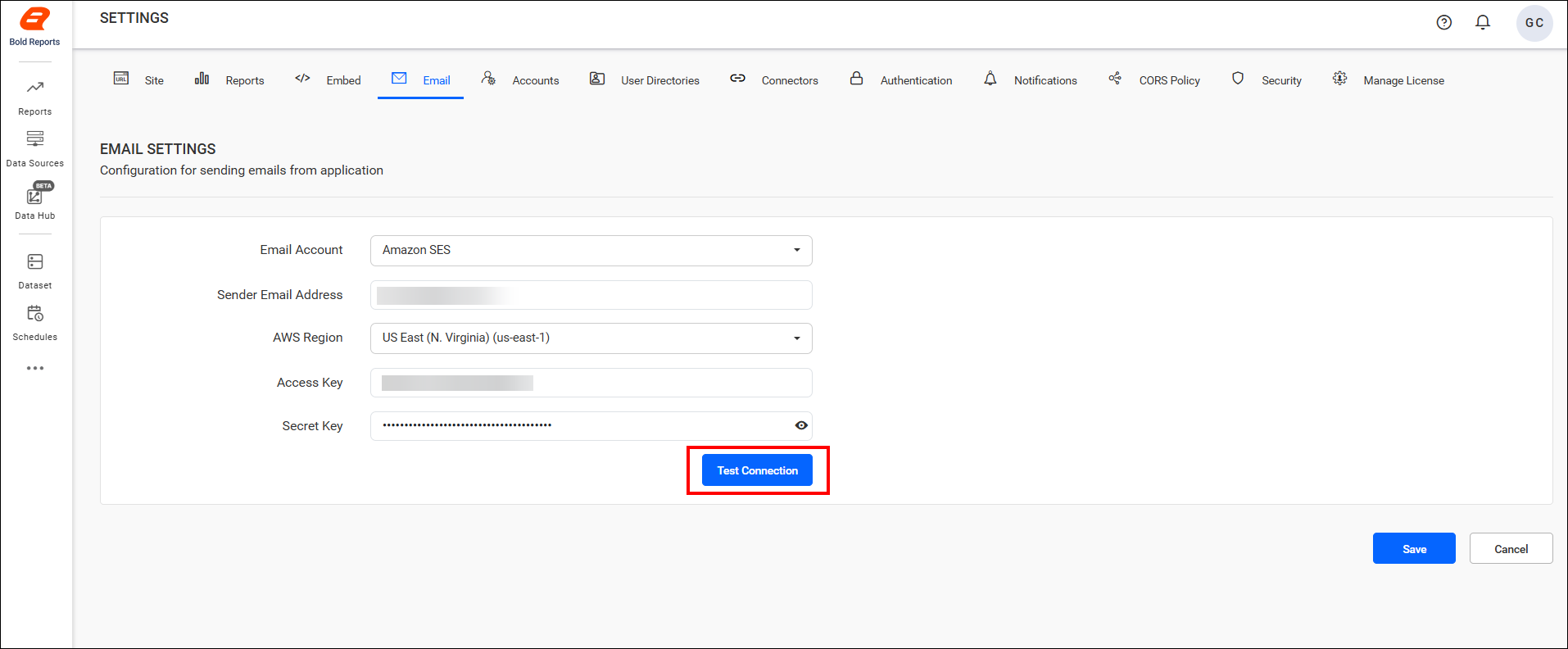Focus the Access Key field
Viewport: 1568px width, 649px height.
click(x=591, y=383)
